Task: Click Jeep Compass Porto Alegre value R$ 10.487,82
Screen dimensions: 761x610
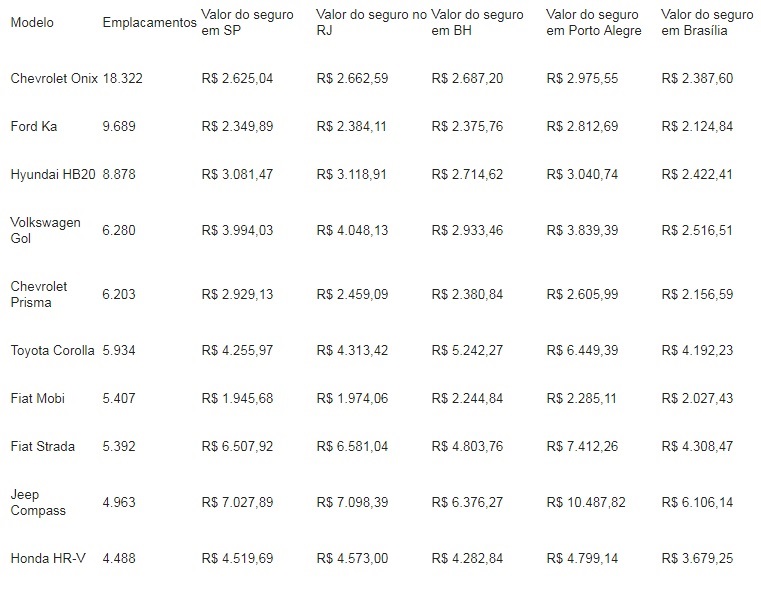Action: point(586,502)
